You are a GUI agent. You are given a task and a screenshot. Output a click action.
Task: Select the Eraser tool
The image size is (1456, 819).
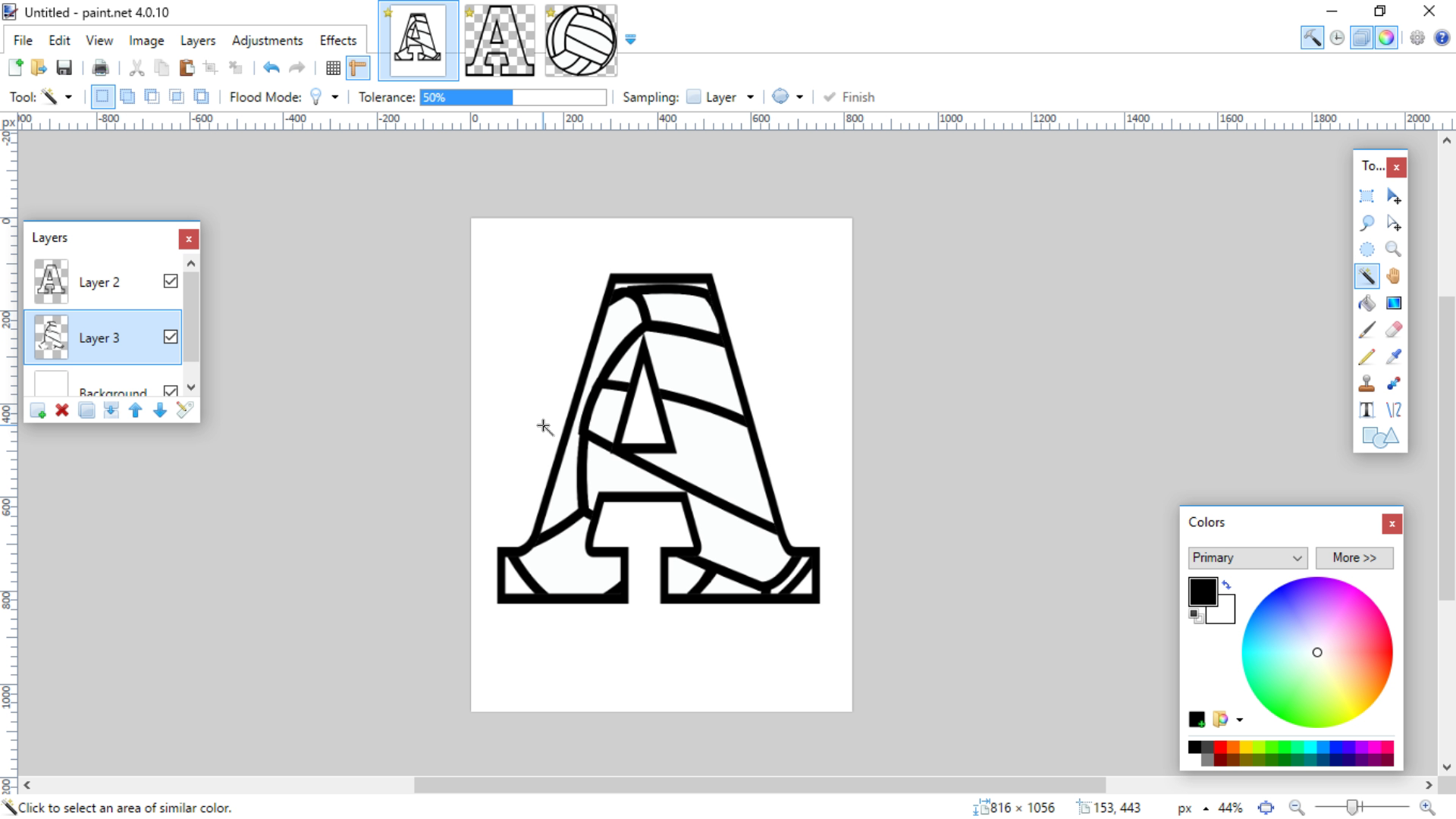[1394, 330]
